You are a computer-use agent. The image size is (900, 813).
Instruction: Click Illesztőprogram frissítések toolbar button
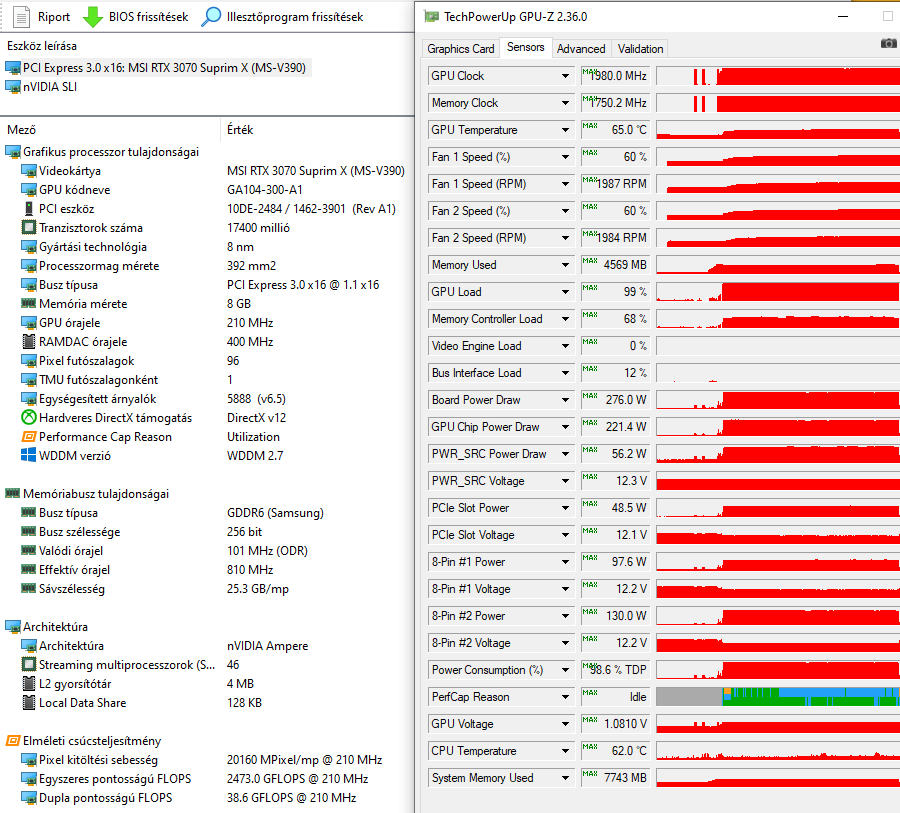point(282,17)
